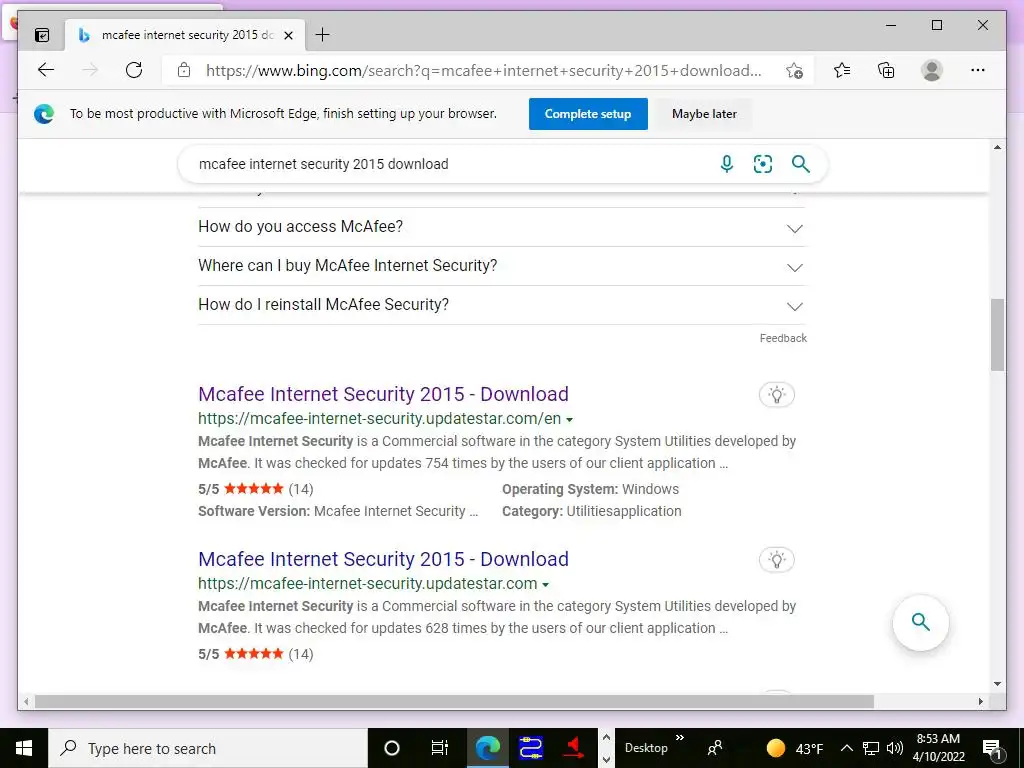Expand the Desktop toolbar chevron
Screen dimensions: 1024x768
click(680, 738)
